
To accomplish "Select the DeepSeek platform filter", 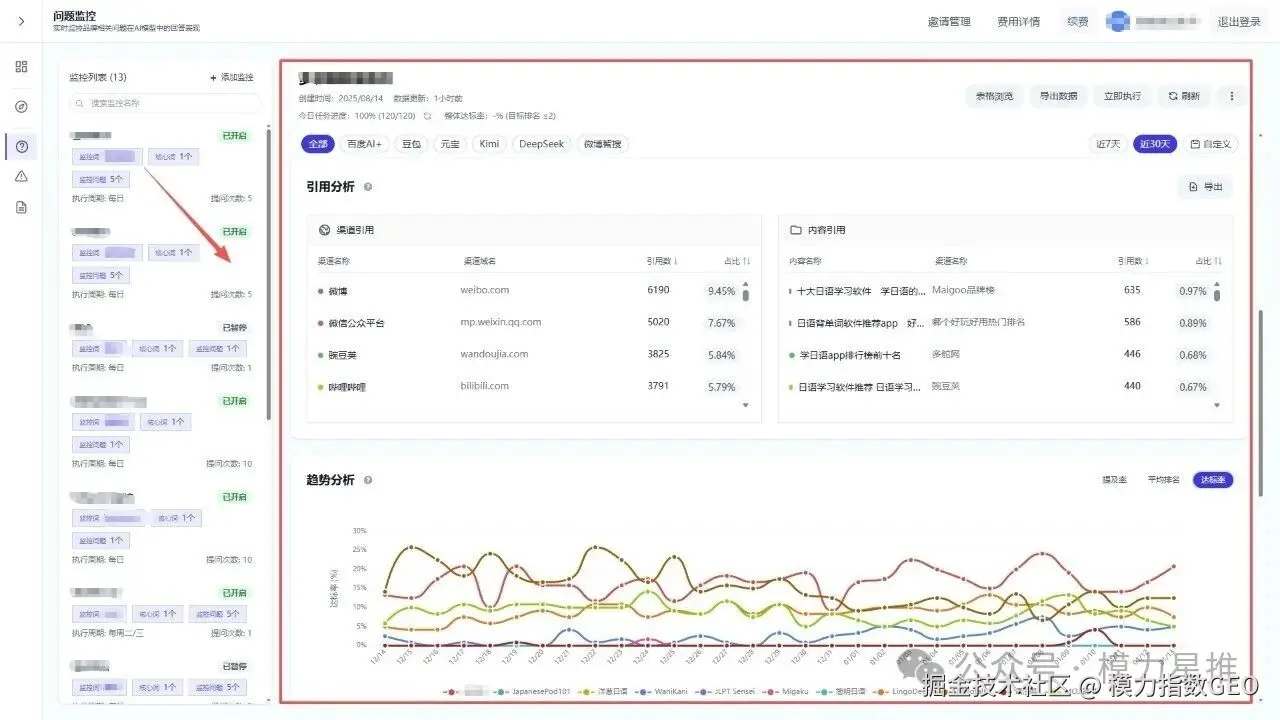I will point(541,144).
